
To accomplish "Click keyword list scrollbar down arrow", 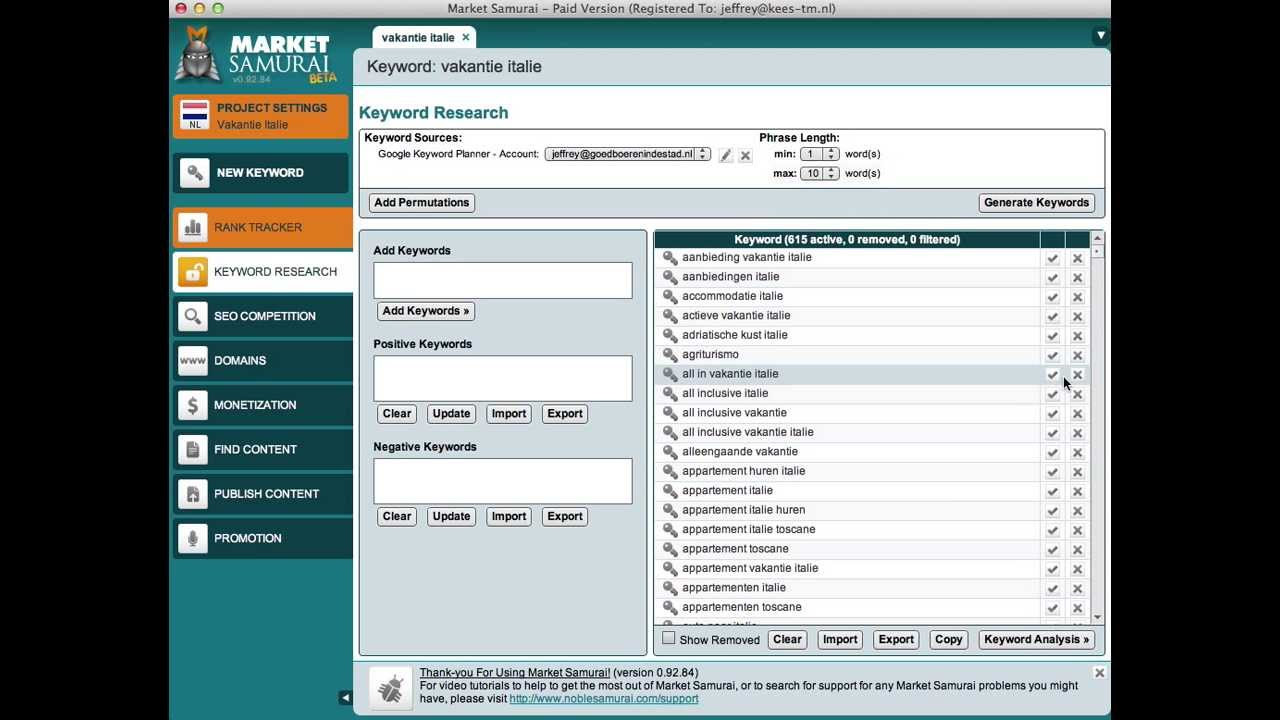I will (x=1097, y=618).
